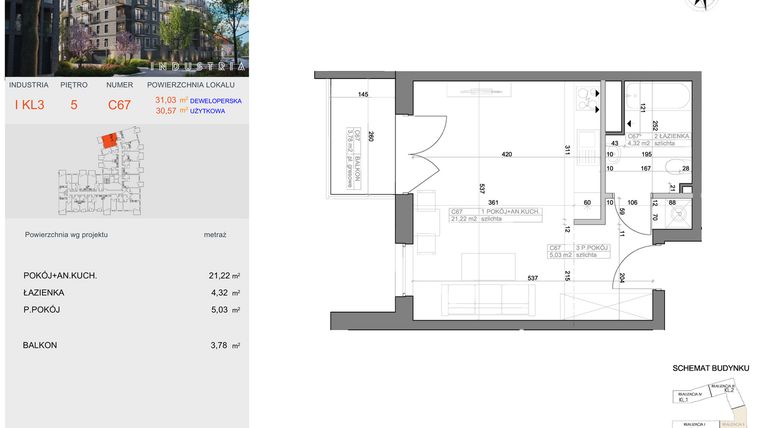The height and width of the screenshot is (428, 760).
Task: Select the orange highlighted unit on floor map
Action: coord(108,140)
